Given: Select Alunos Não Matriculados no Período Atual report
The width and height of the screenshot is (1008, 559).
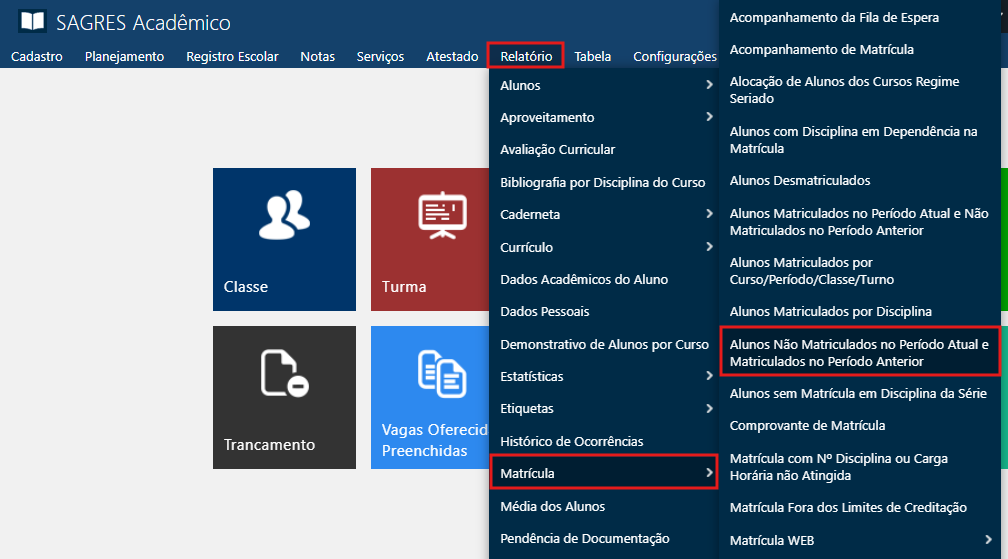Looking at the screenshot, I should click(x=858, y=352).
